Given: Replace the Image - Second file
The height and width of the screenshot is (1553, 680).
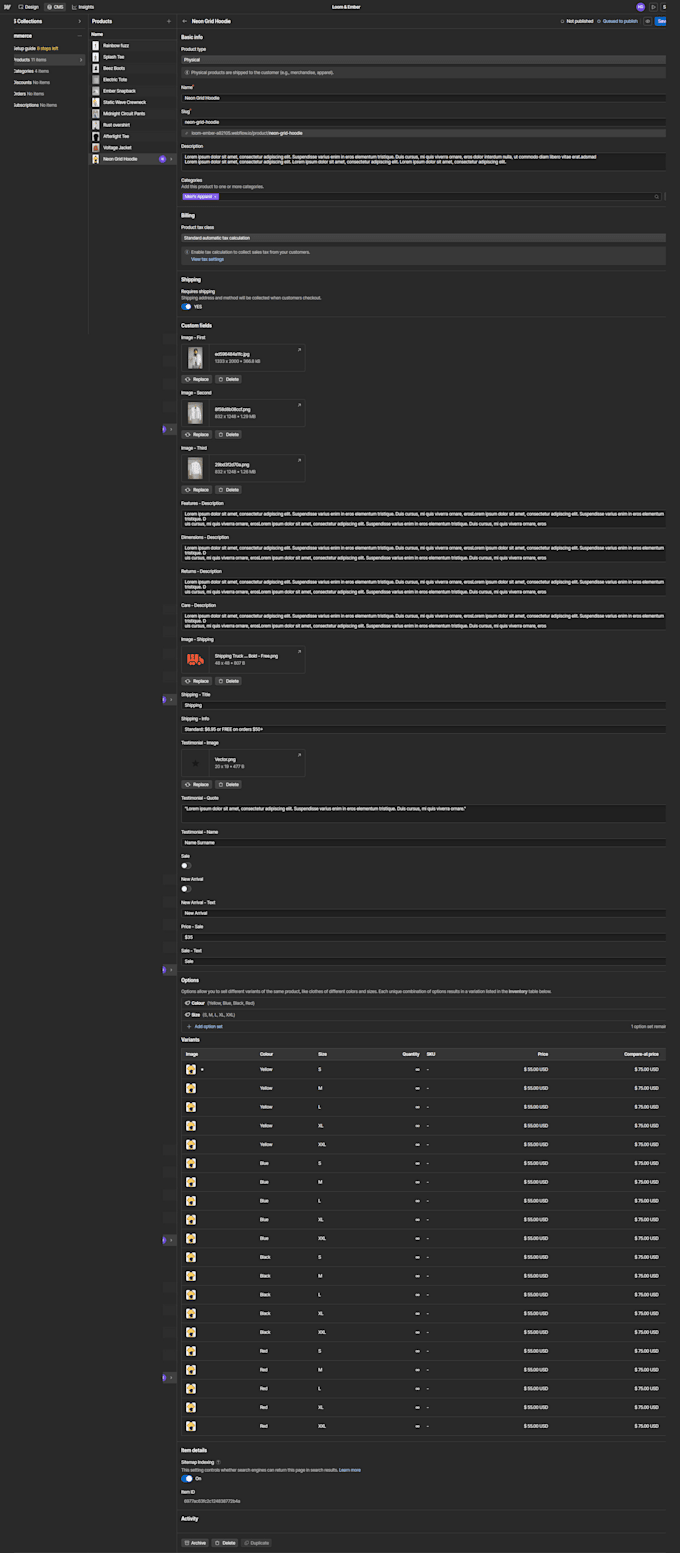Looking at the screenshot, I should 196,434.
